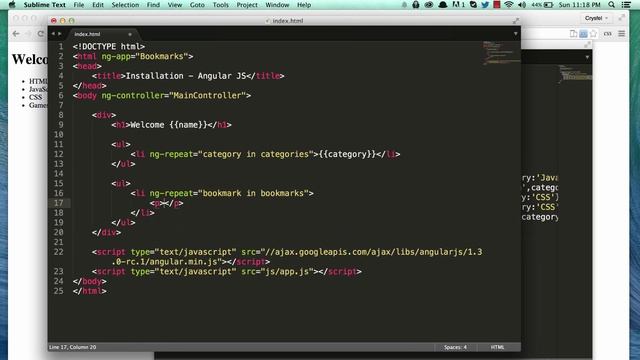This screenshot has height=360, width=640.
Task: Open the HTML syntax selector in status bar
Action: click(x=497, y=347)
